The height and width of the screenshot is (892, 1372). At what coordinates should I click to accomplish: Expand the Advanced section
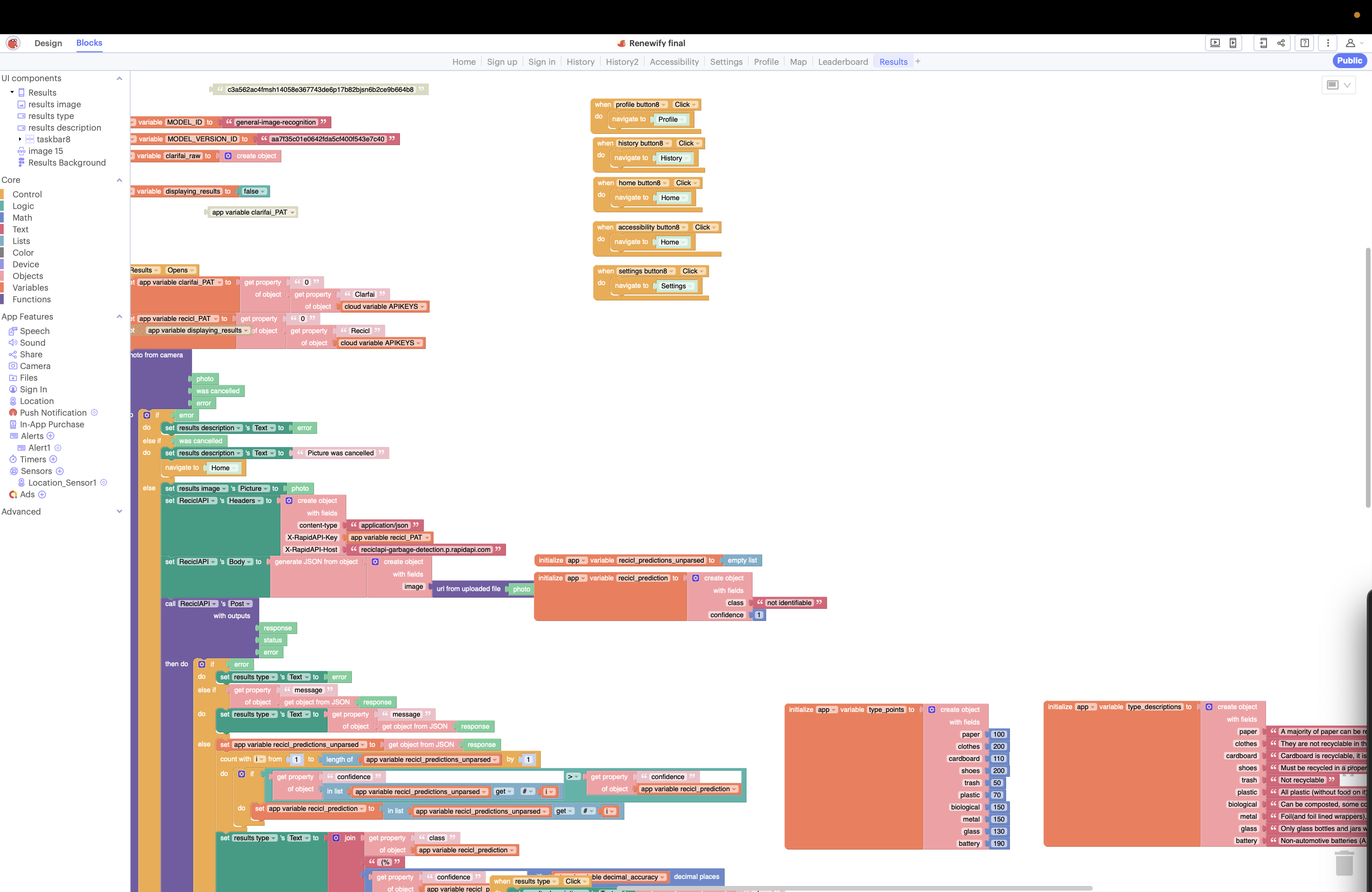tap(119, 511)
